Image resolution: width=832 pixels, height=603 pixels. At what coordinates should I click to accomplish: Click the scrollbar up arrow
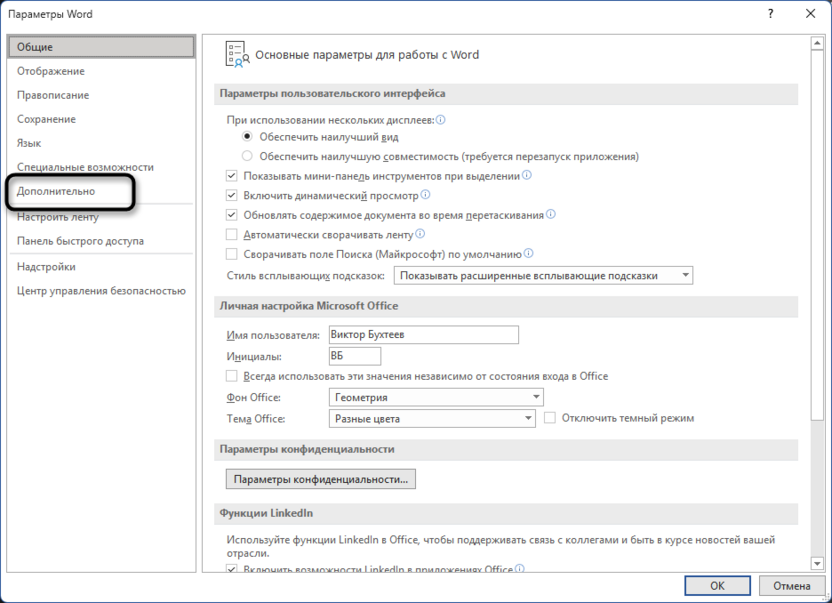coord(817,42)
